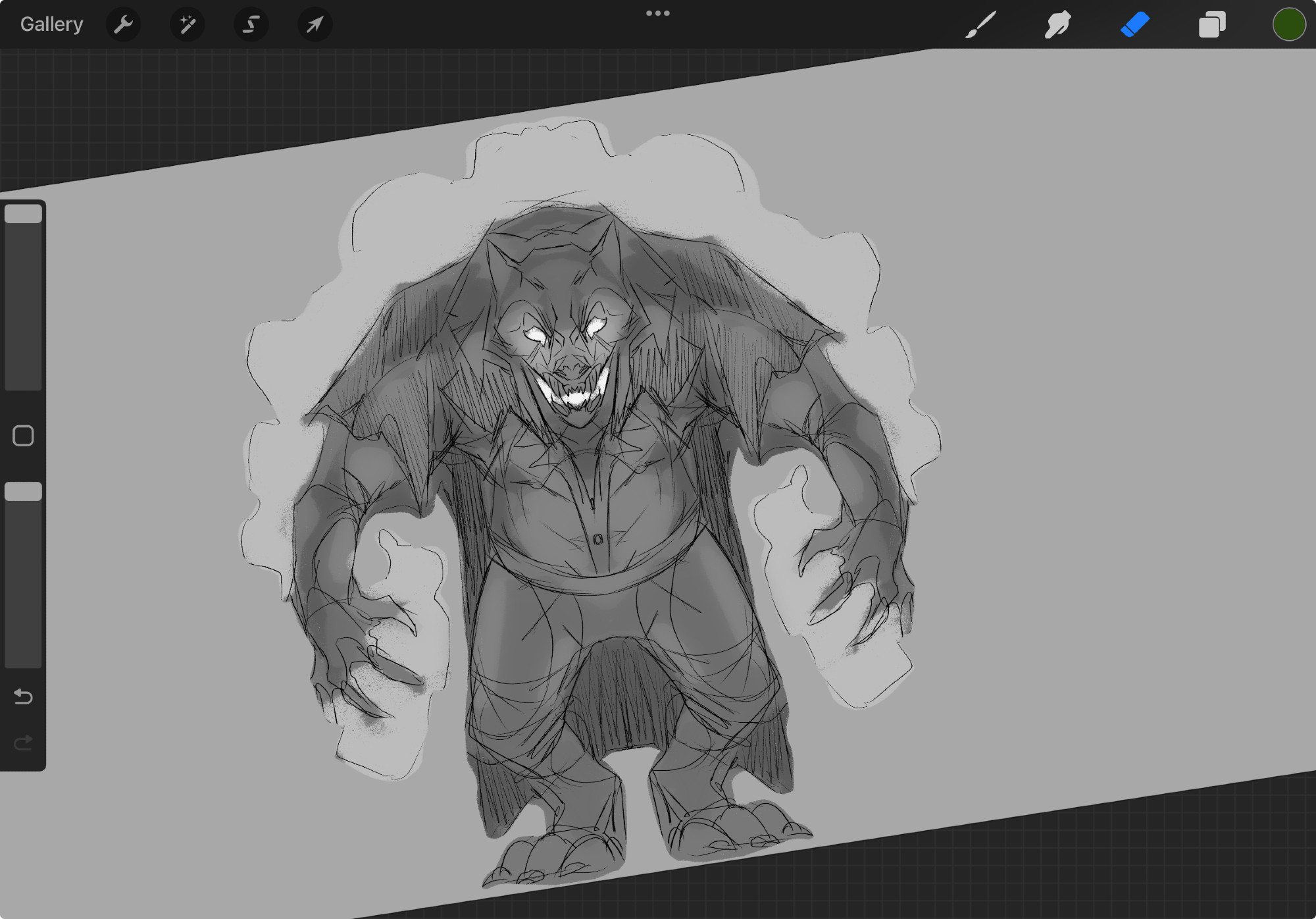Return to the Gallery
This screenshot has width=1316, height=919.
click(51, 24)
